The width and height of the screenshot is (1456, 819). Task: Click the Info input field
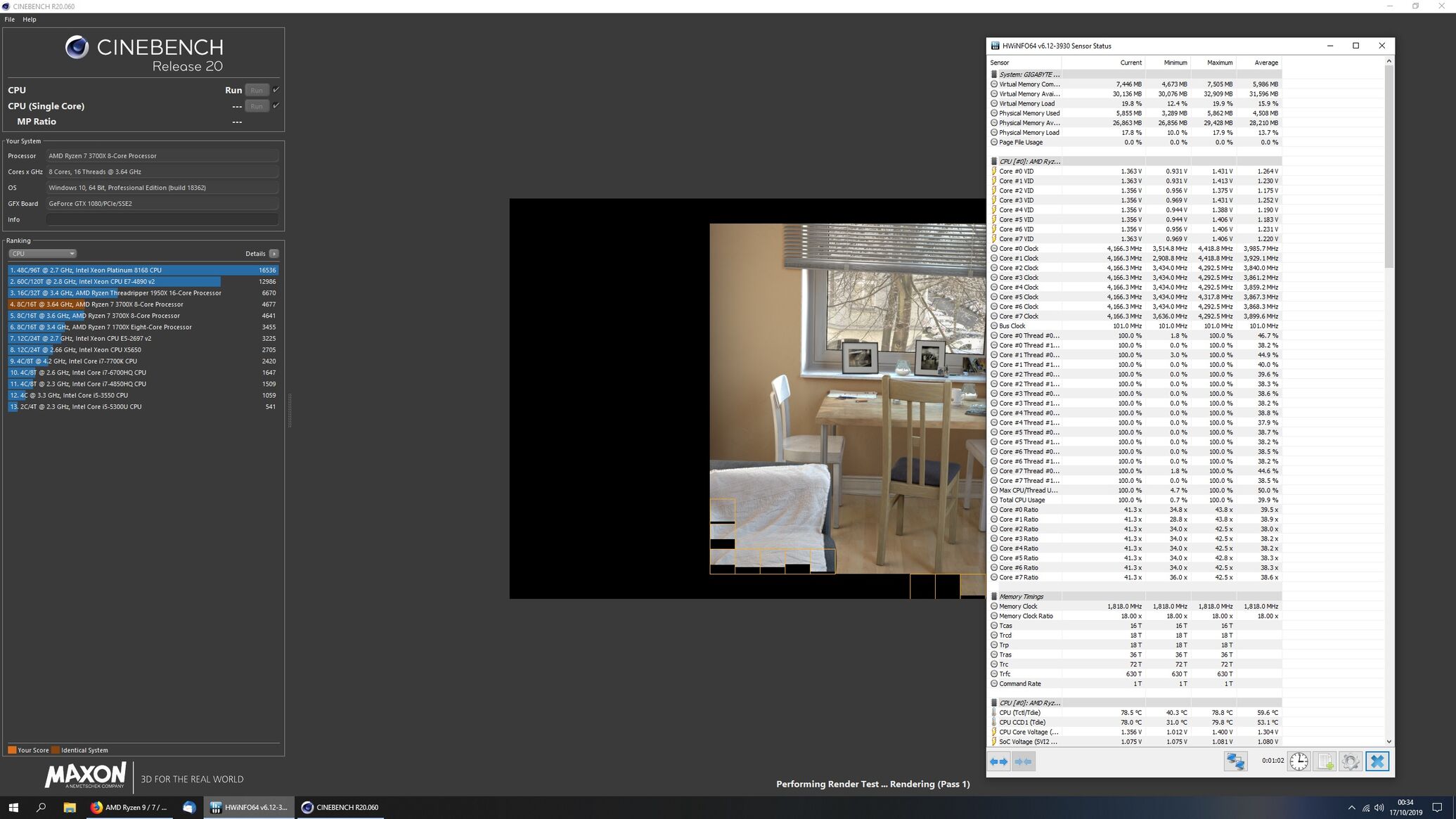162,219
